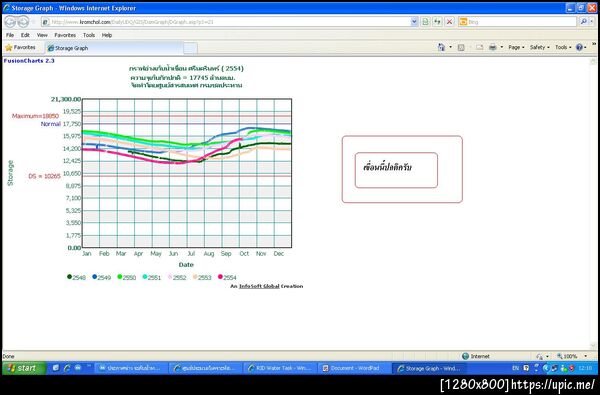Viewport: 600px width, 395px height.
Task: Click the Feeds icon in command bar
Action: 461,47
